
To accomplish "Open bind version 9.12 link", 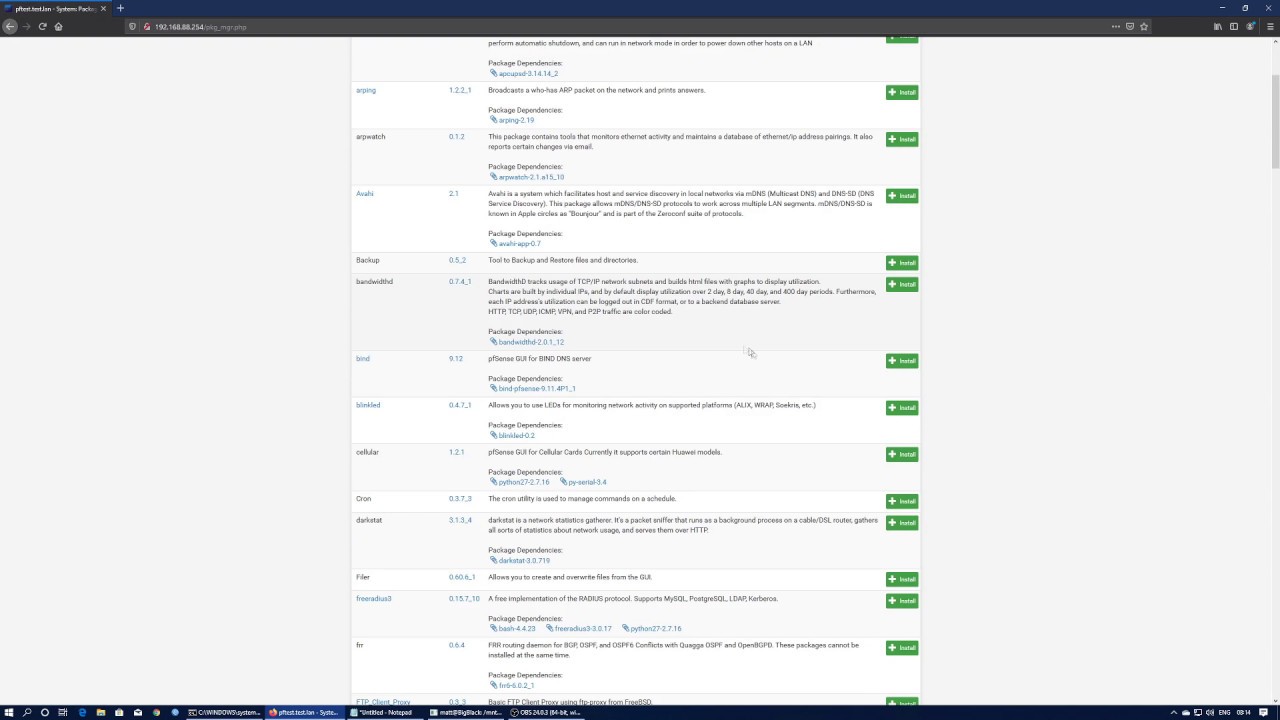I will [456, 358].
